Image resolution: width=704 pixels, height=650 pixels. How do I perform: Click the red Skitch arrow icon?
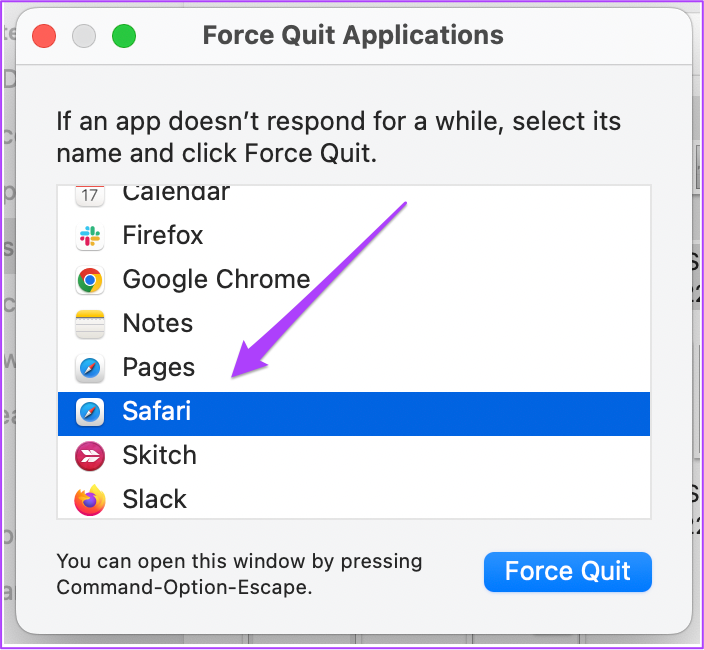pos(90,456)
